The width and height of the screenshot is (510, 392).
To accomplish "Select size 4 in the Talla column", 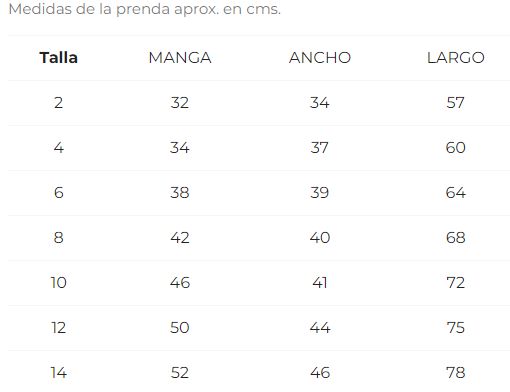I will click(59, 148).
